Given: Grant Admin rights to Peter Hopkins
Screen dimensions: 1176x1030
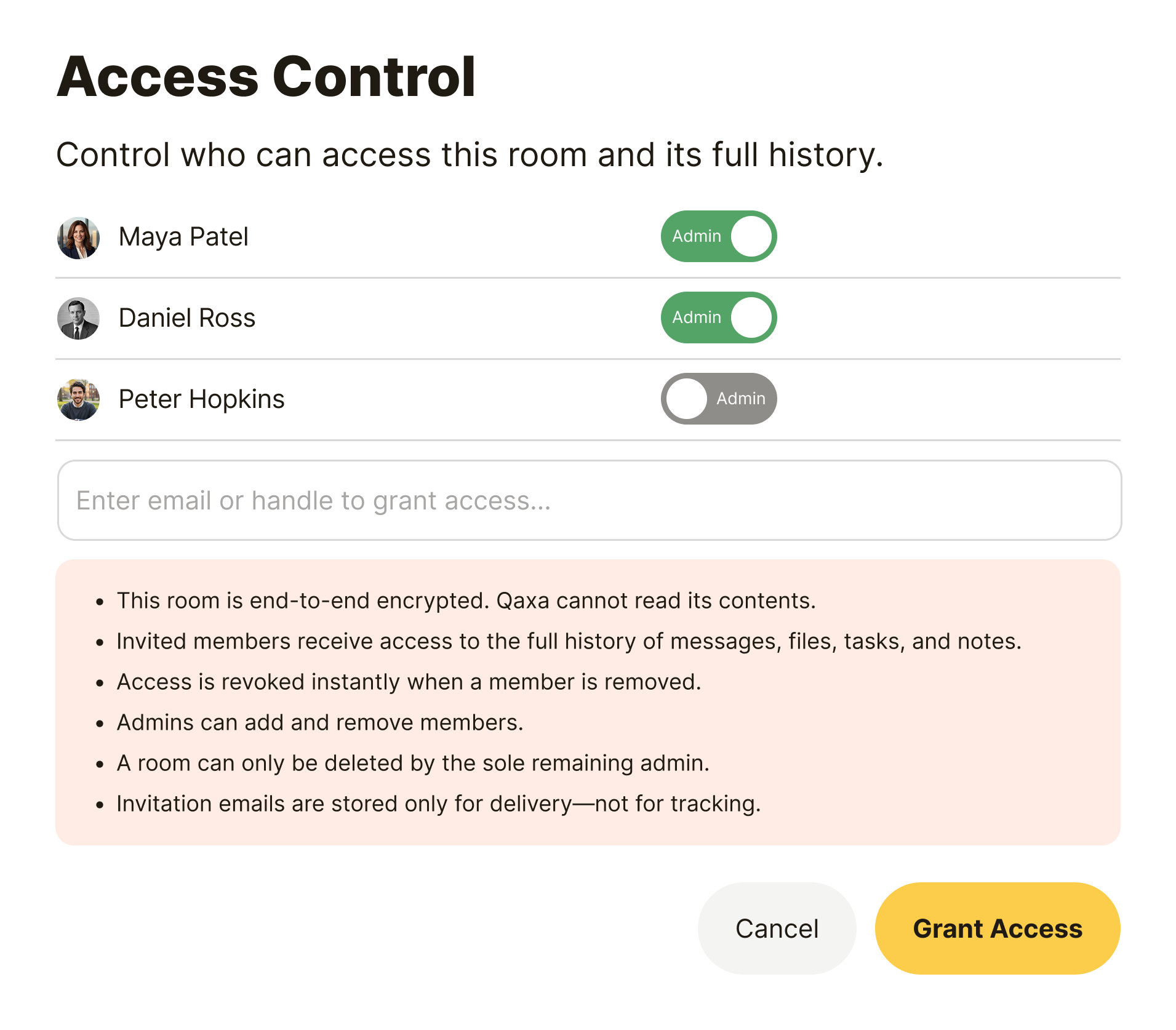Looking at the screenshot, I should (718, 399).
